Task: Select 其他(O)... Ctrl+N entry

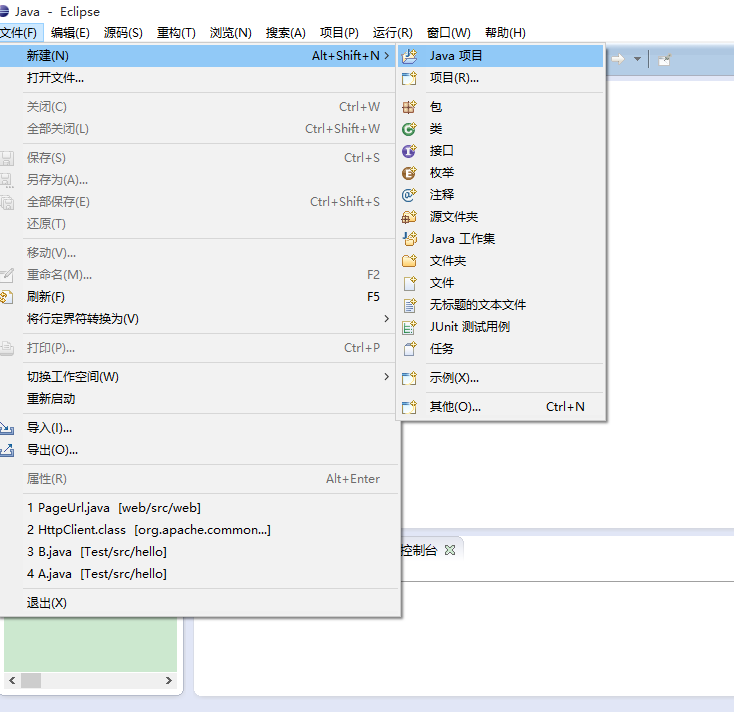Action: click(x=501, y=407)
